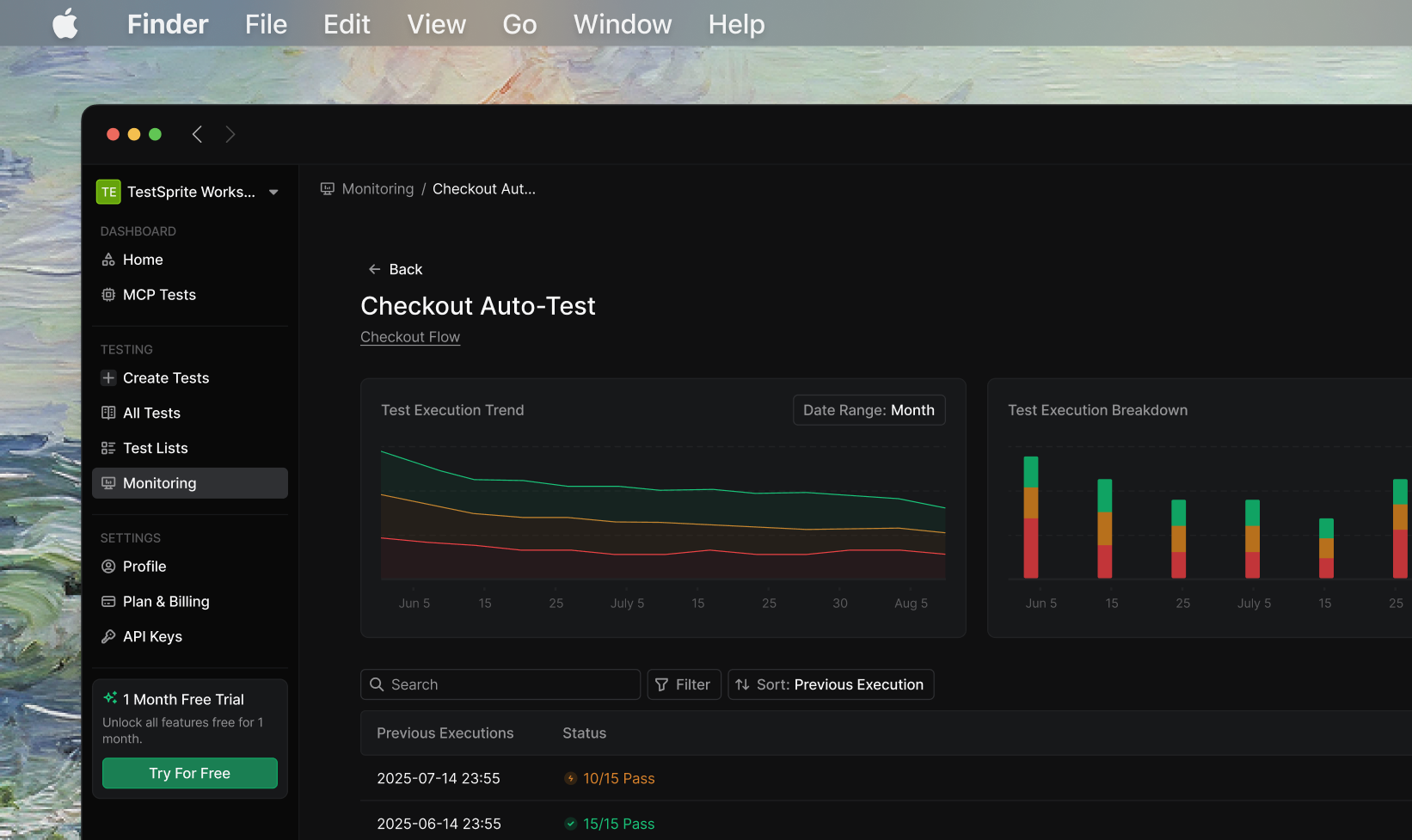The height and width of the screenshot is (840, 1412).
Task: Click the green TE workspace avatar
Action: (108, 192)
